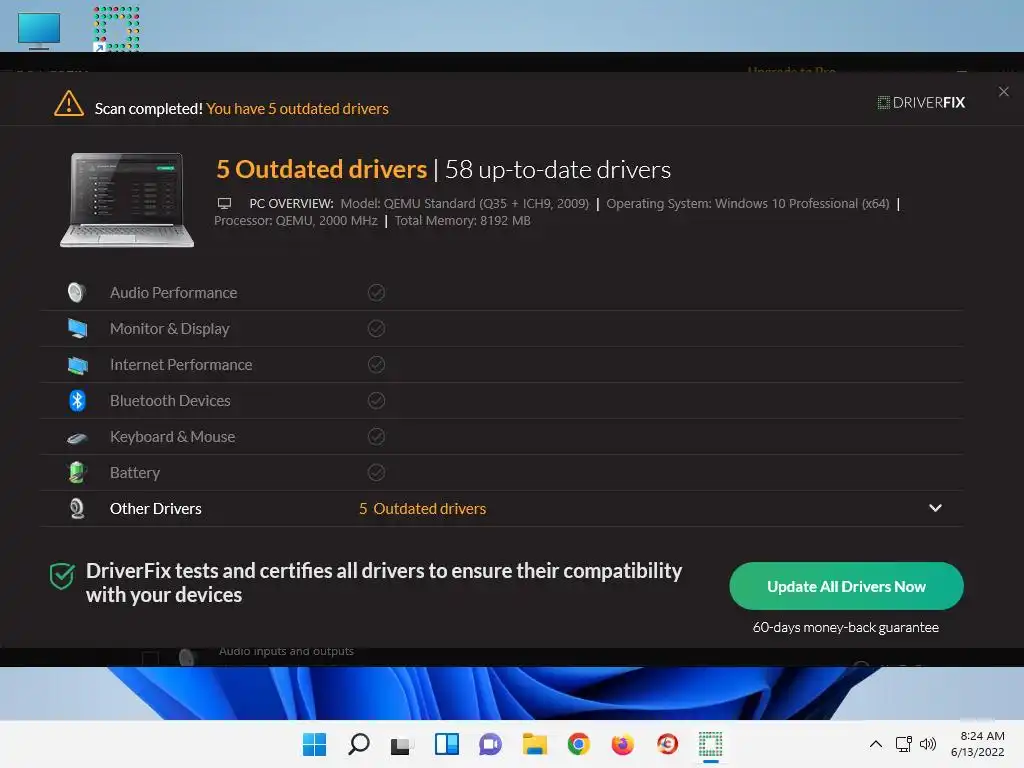Open the red circular taskbar app
Image resolution: width=1024 pixels, height=768 pixels.
[x=667, y=744]
